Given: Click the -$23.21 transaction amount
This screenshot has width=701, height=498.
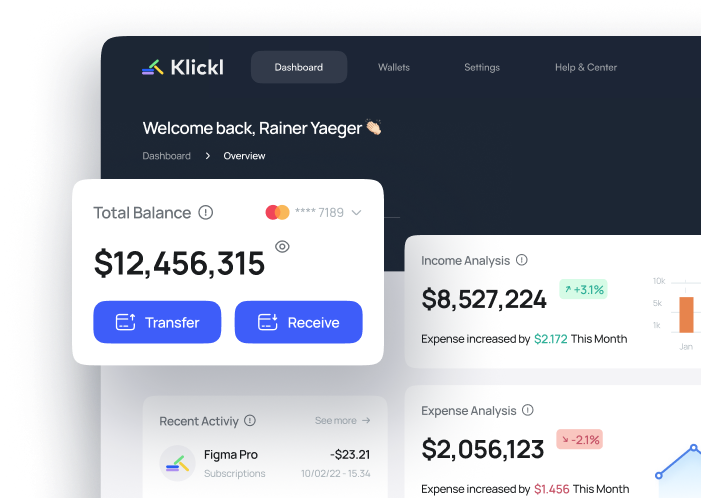Looking at the screenshot, I should pyautogui.click(x=350, y=455).
